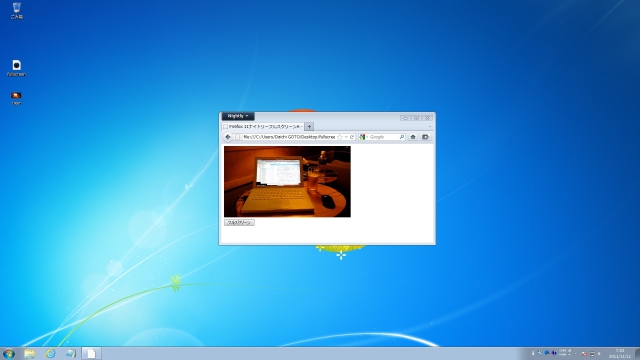The height and width of the screenshot is (360, 640).
Task: Open the bookmarks toolbar button
Action: pos(425,137)
